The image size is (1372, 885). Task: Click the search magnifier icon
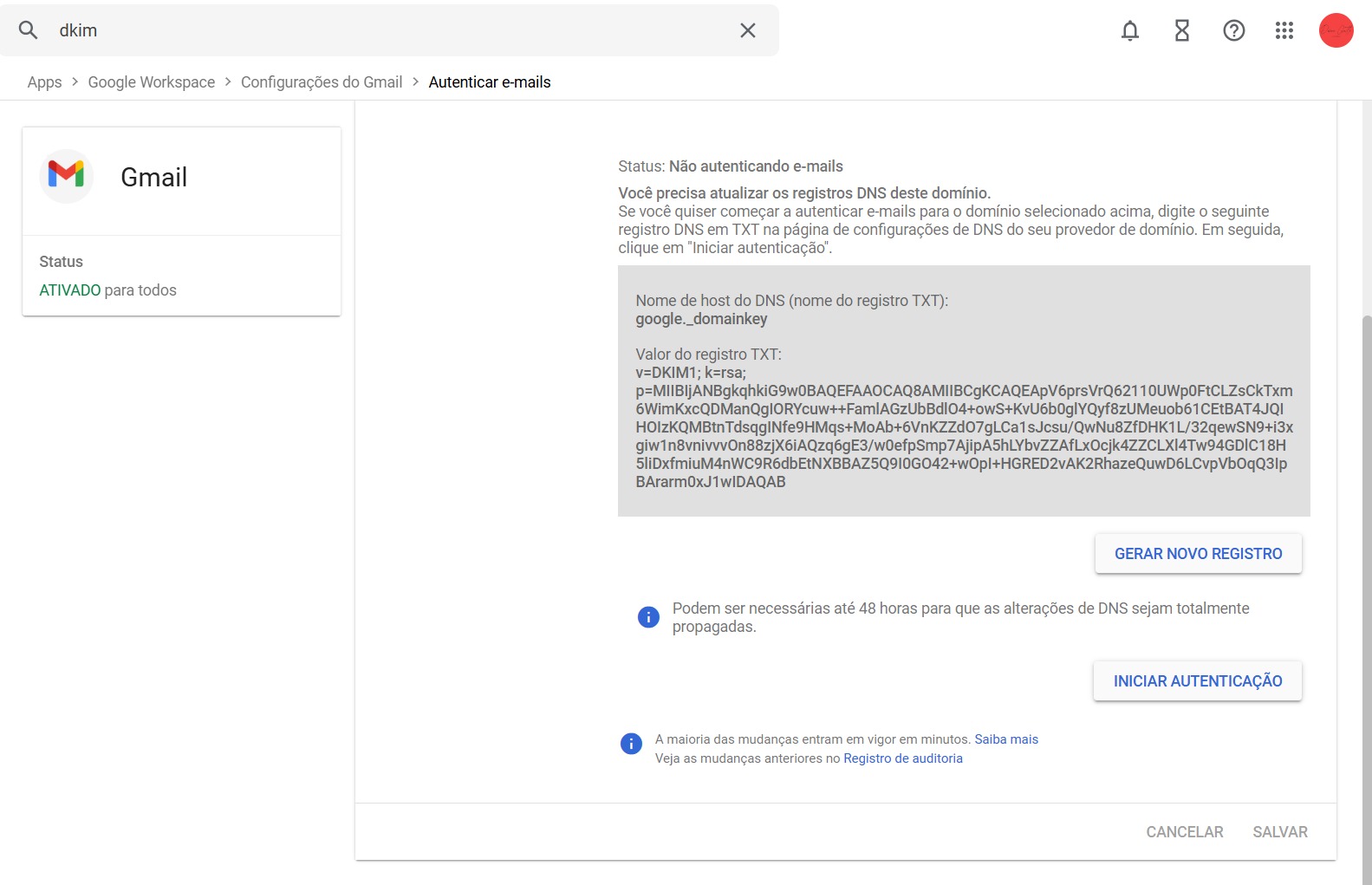coord(29,30)
